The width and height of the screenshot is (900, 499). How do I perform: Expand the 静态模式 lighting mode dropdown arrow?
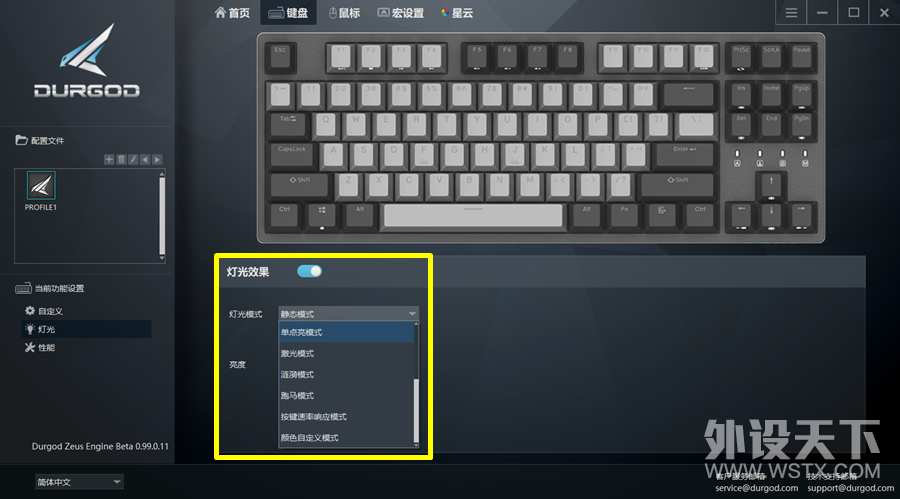click(x=412, y=314)
